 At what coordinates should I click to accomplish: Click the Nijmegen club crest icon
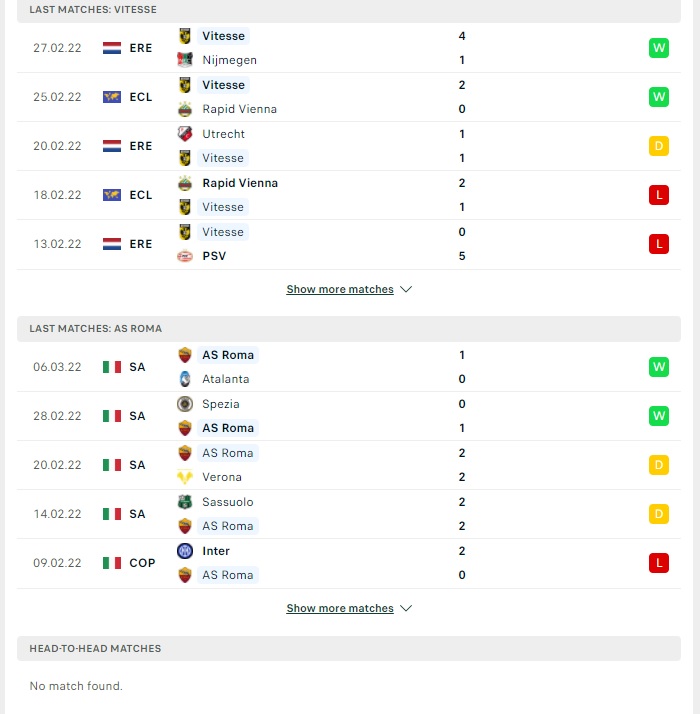[185, 60]
